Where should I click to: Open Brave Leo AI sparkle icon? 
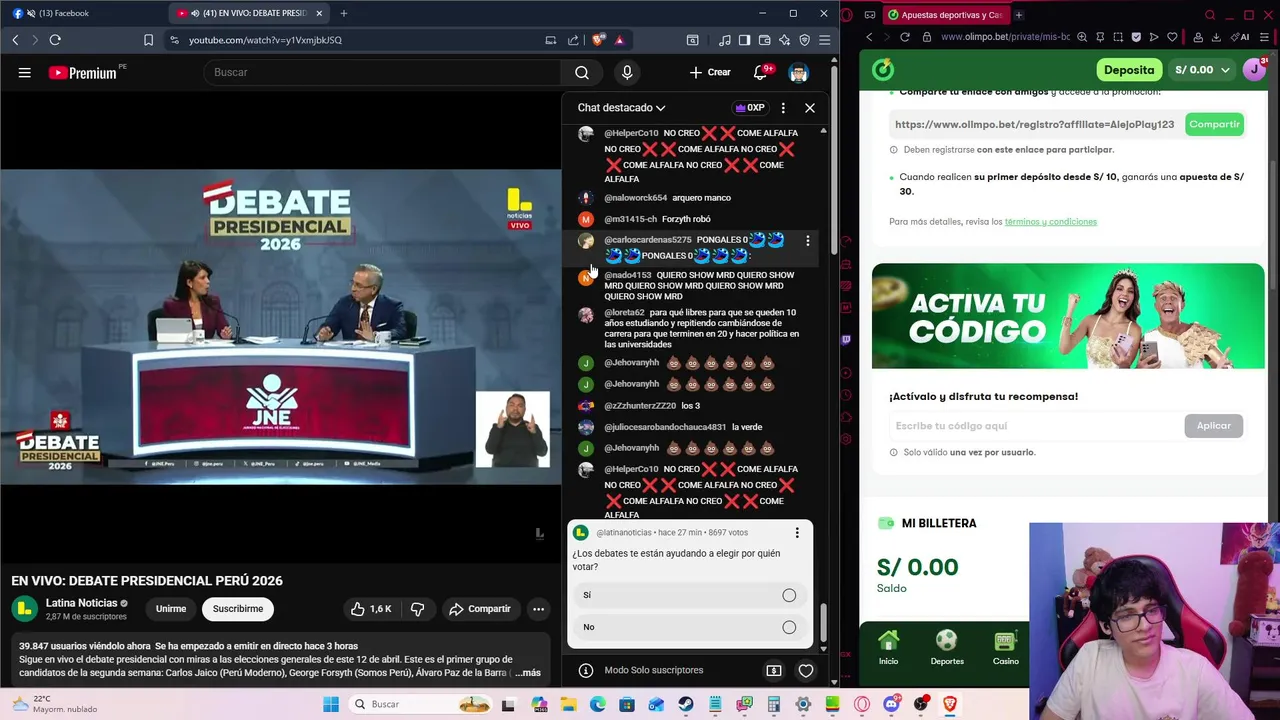point(784,40)
